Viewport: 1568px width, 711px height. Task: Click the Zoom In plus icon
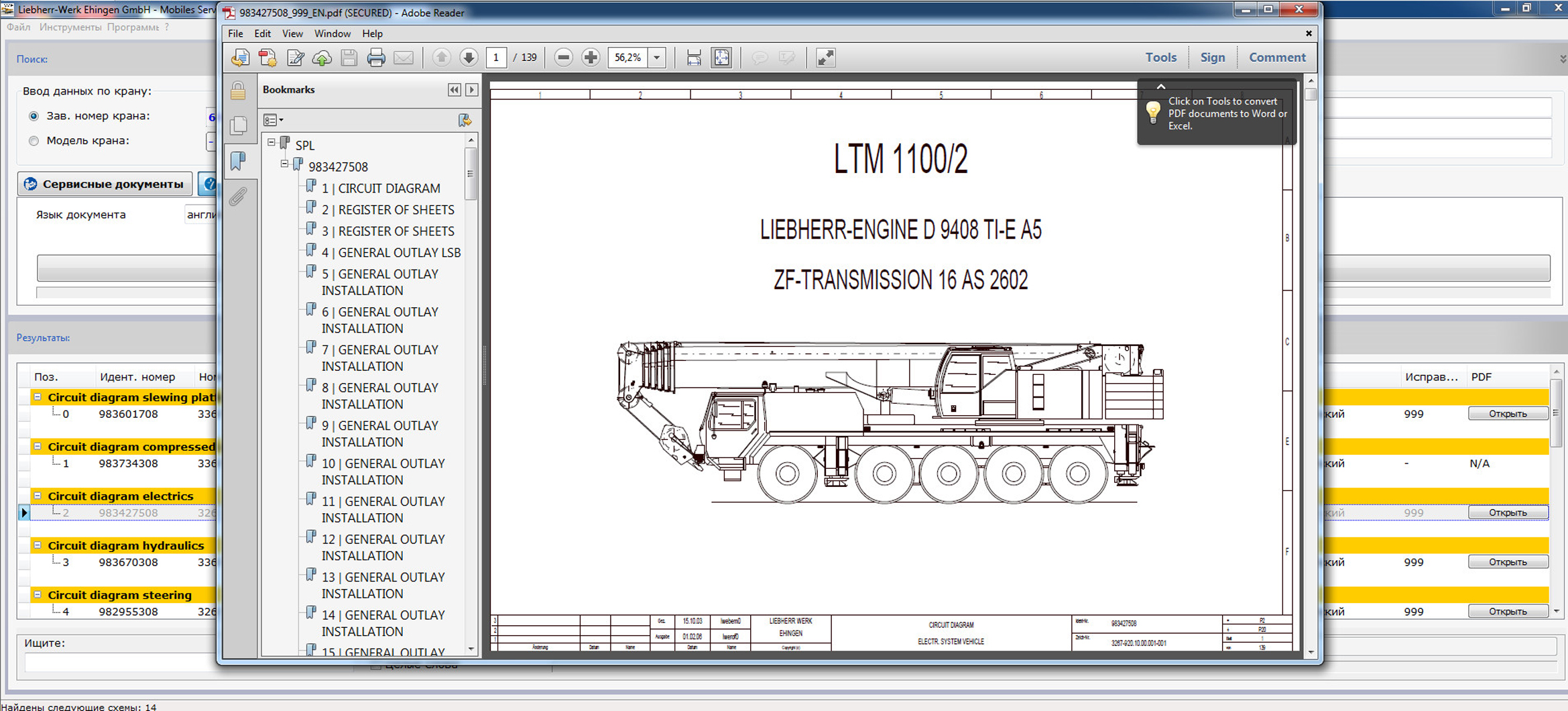(x=591, y=58)
